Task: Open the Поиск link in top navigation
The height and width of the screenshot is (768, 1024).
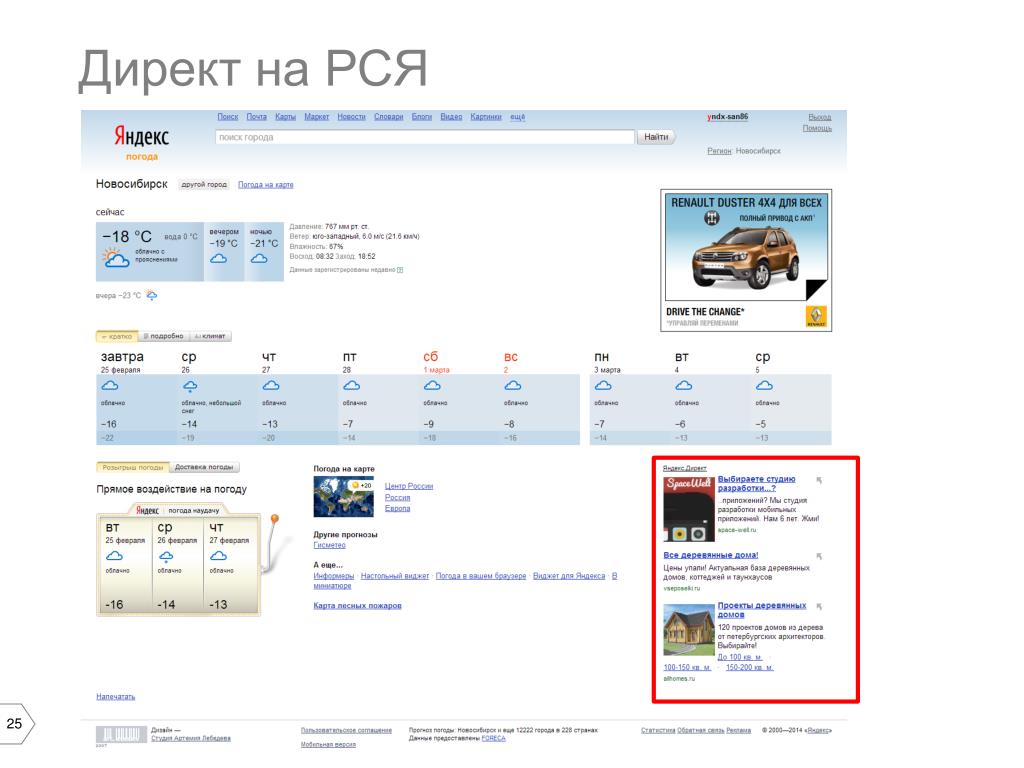Action: point(227,117)
